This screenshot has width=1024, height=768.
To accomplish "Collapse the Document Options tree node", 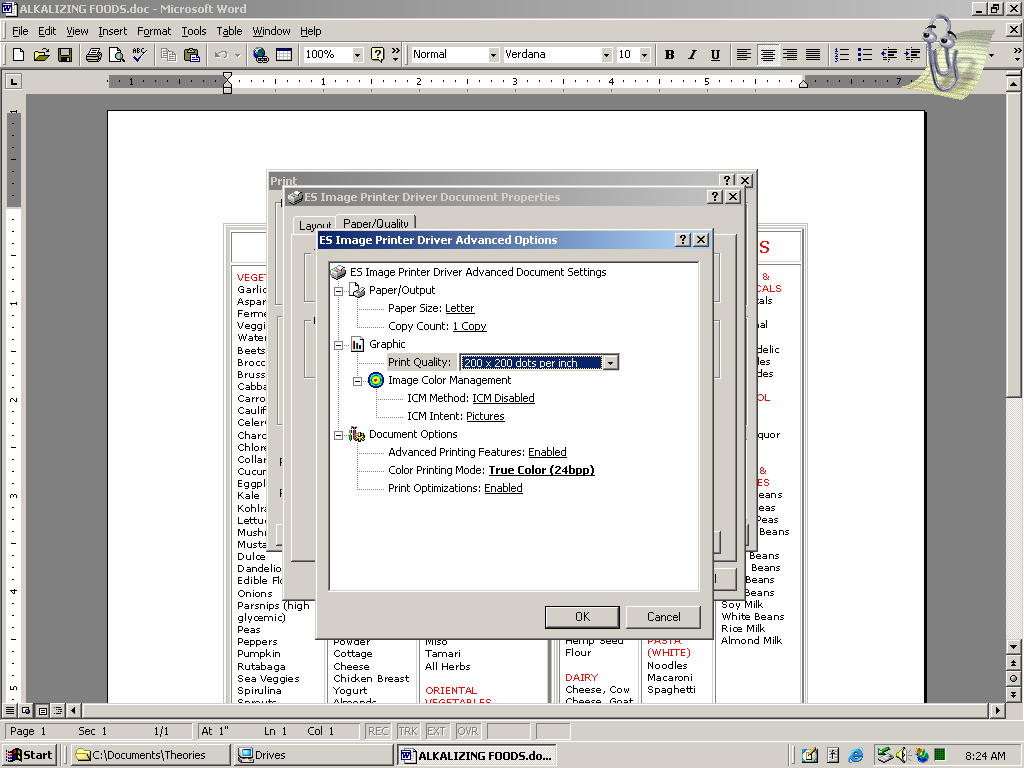I will (x=338, y=435).
